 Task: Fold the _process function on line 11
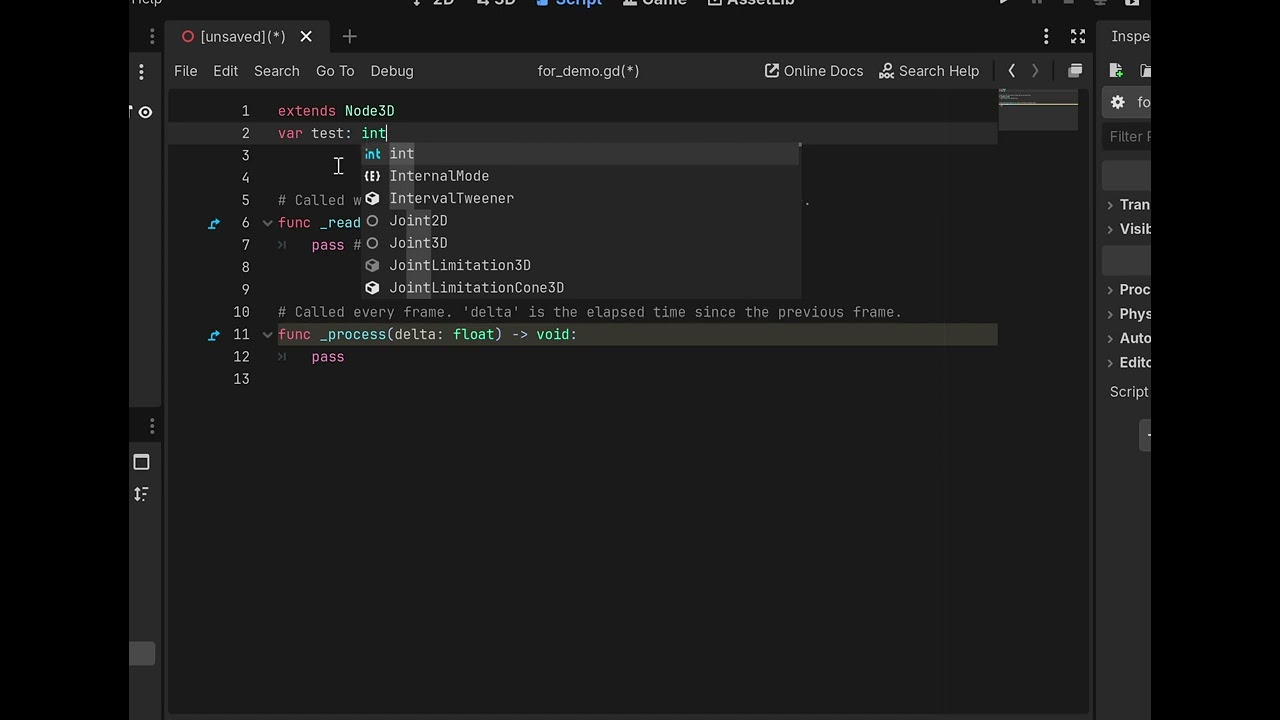click(267, 335)
